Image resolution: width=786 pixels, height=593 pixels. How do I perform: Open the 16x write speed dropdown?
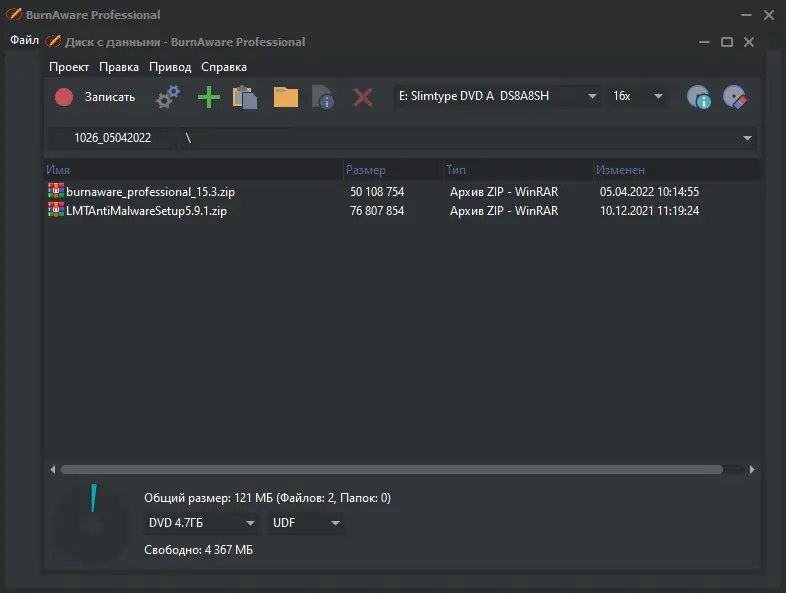[x=637, y=96]
